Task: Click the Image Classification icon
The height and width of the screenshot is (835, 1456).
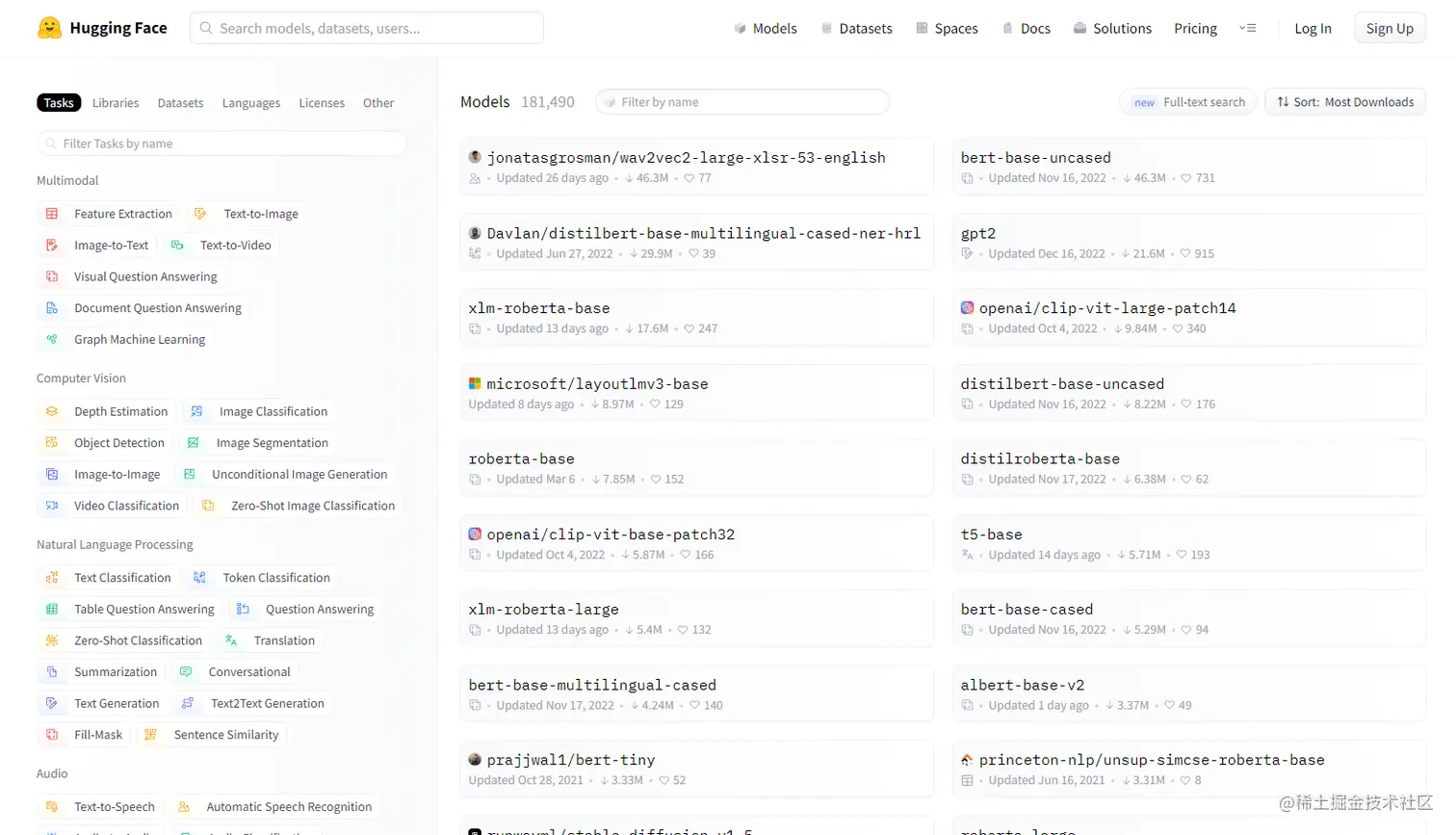Action: (x=196, y=411)
